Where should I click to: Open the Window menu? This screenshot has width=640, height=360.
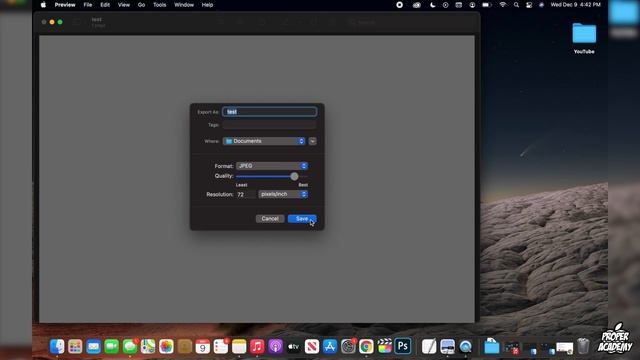pos(184,5)
